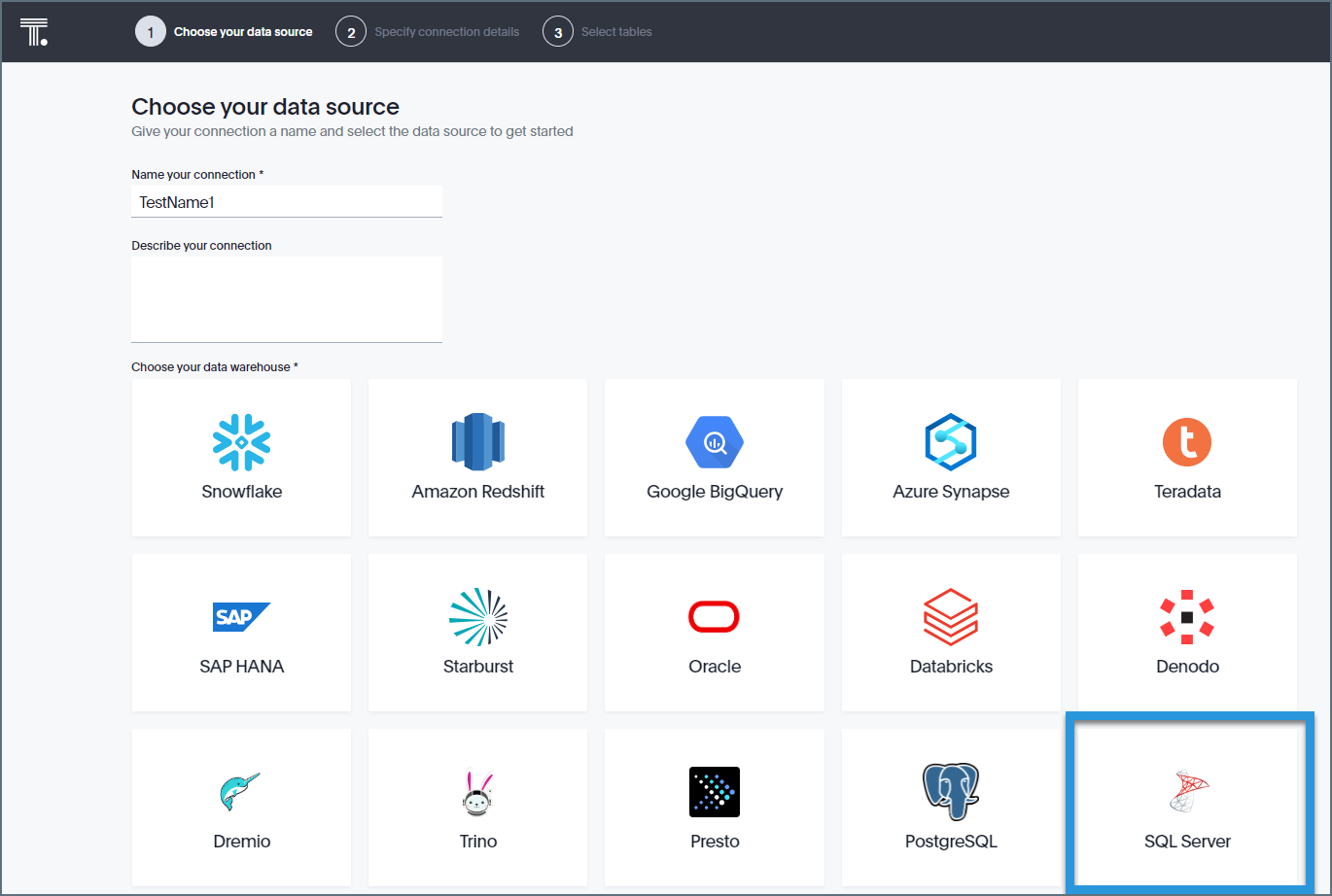The height and width of the screenshot is (896, 1332).
Task: Pick Google BigQuery warehouse
Action: [715, 457]
